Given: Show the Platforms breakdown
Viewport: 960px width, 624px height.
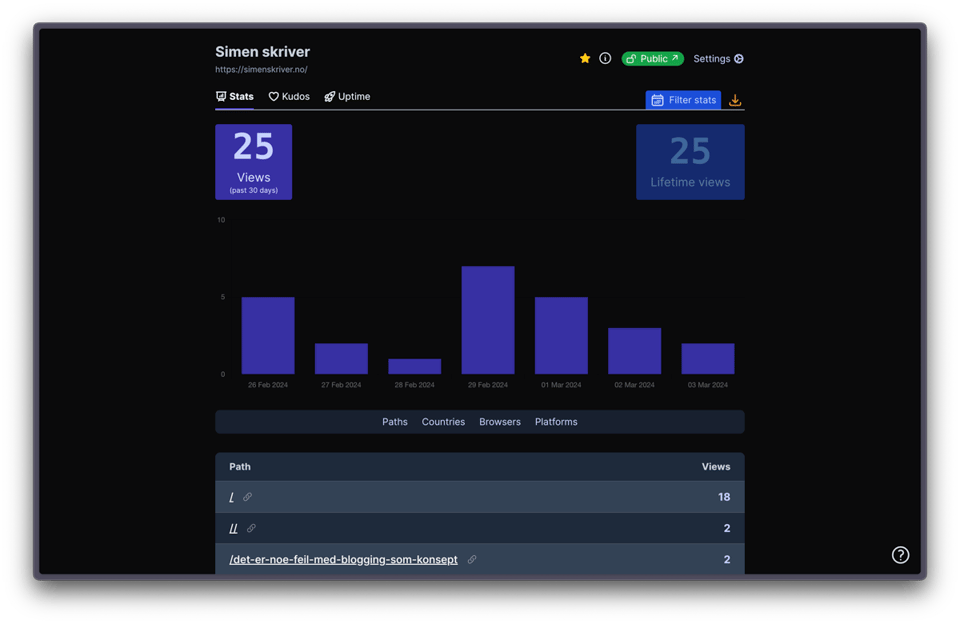Looking at the screenshot, I should tap(556, 422).
